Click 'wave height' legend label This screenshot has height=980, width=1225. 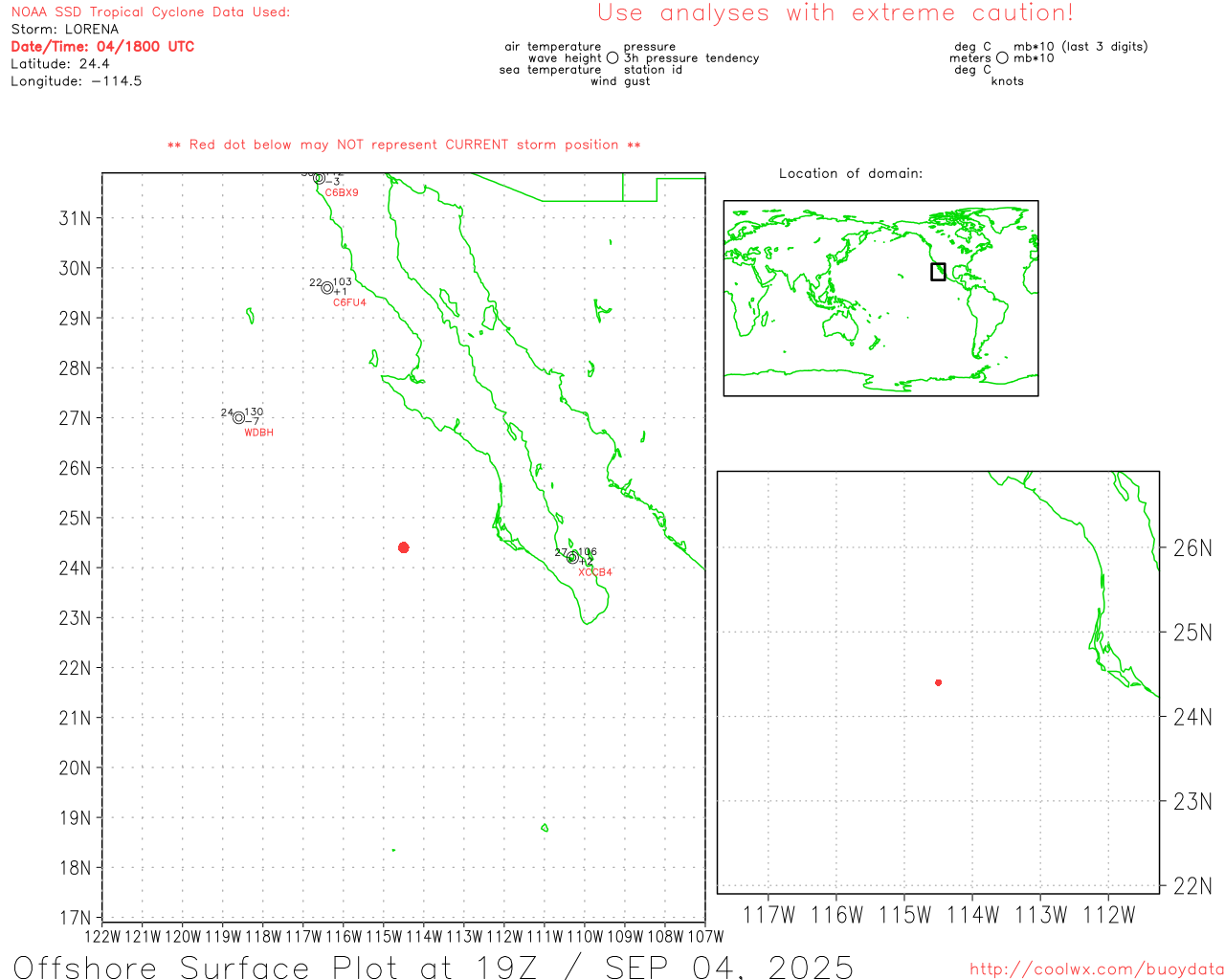coord(565,58)
